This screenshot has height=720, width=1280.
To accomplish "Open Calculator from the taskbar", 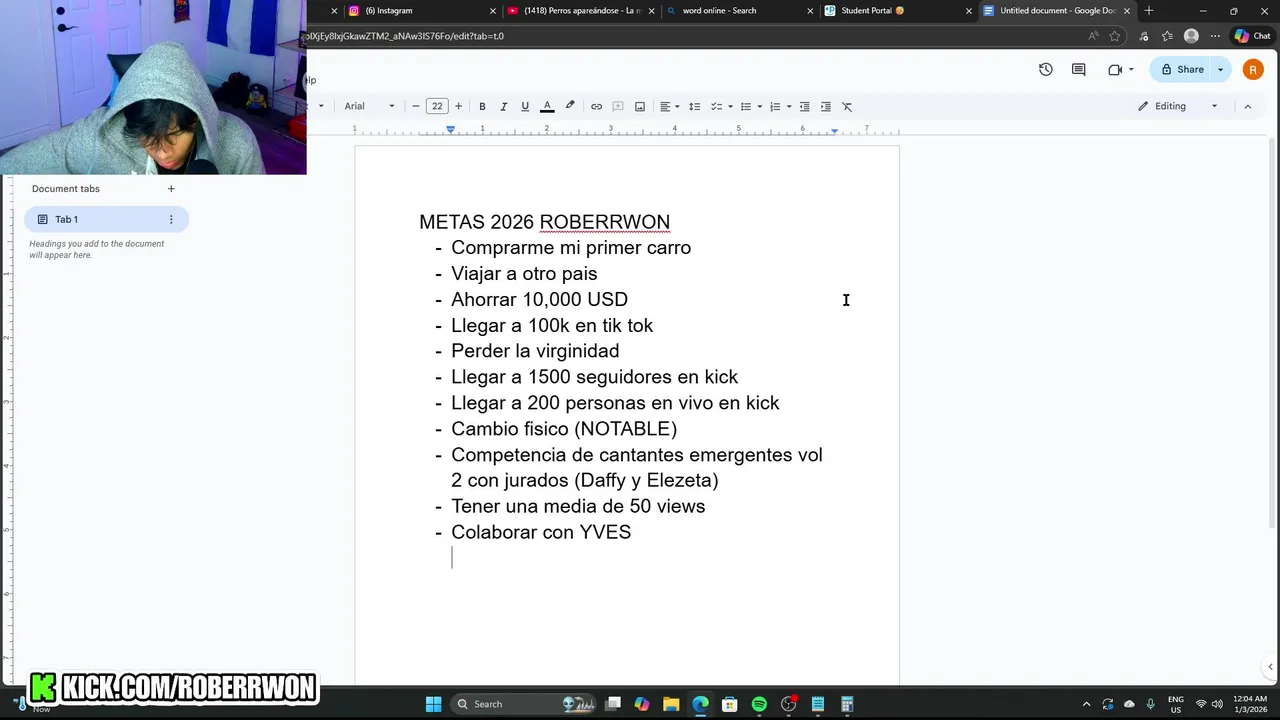I will click(x=847, y=704).
